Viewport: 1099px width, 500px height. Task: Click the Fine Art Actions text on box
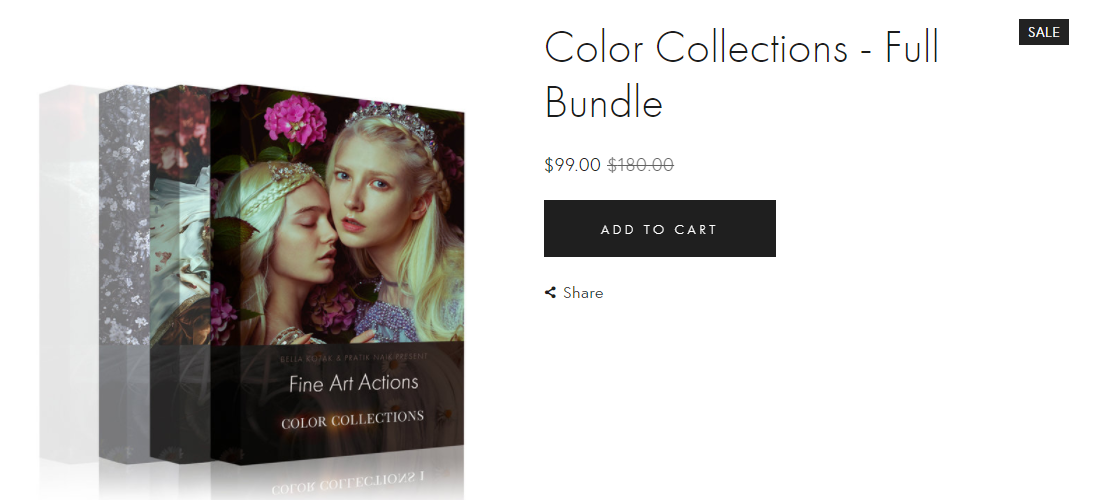pyautogui.click(x=353, y=383)
